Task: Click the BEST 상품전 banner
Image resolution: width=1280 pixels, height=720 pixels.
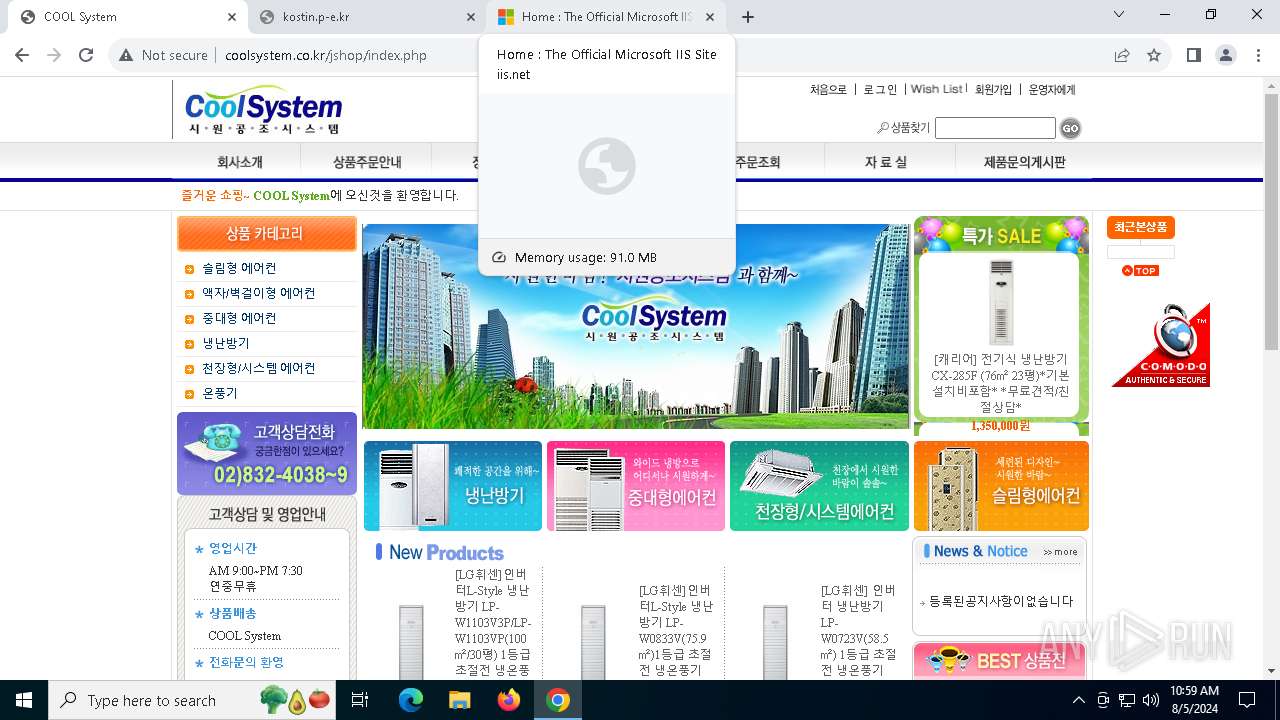Action: (1000, 660)
